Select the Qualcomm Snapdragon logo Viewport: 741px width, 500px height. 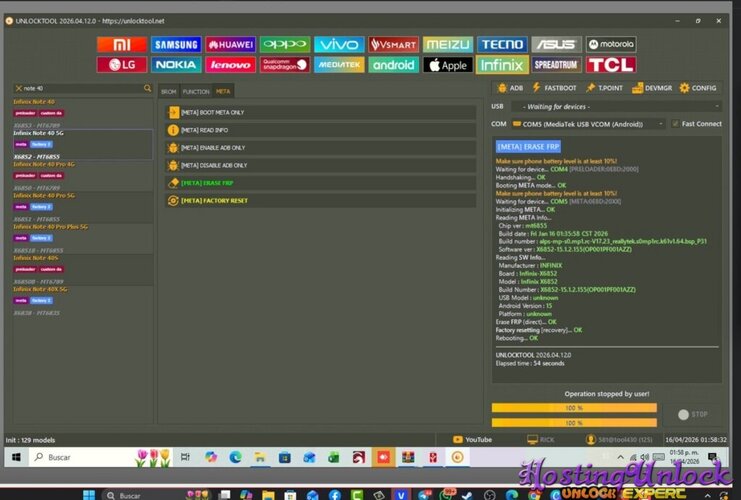click(x=285, y=65)
